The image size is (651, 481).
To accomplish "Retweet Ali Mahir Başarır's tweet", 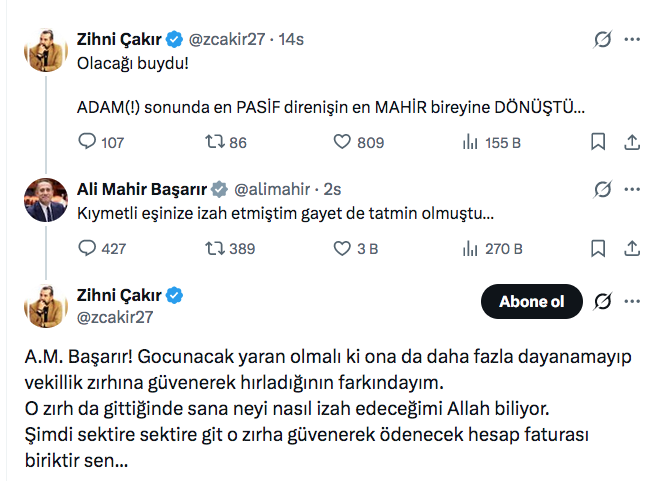I will click(x=214, y=249).
